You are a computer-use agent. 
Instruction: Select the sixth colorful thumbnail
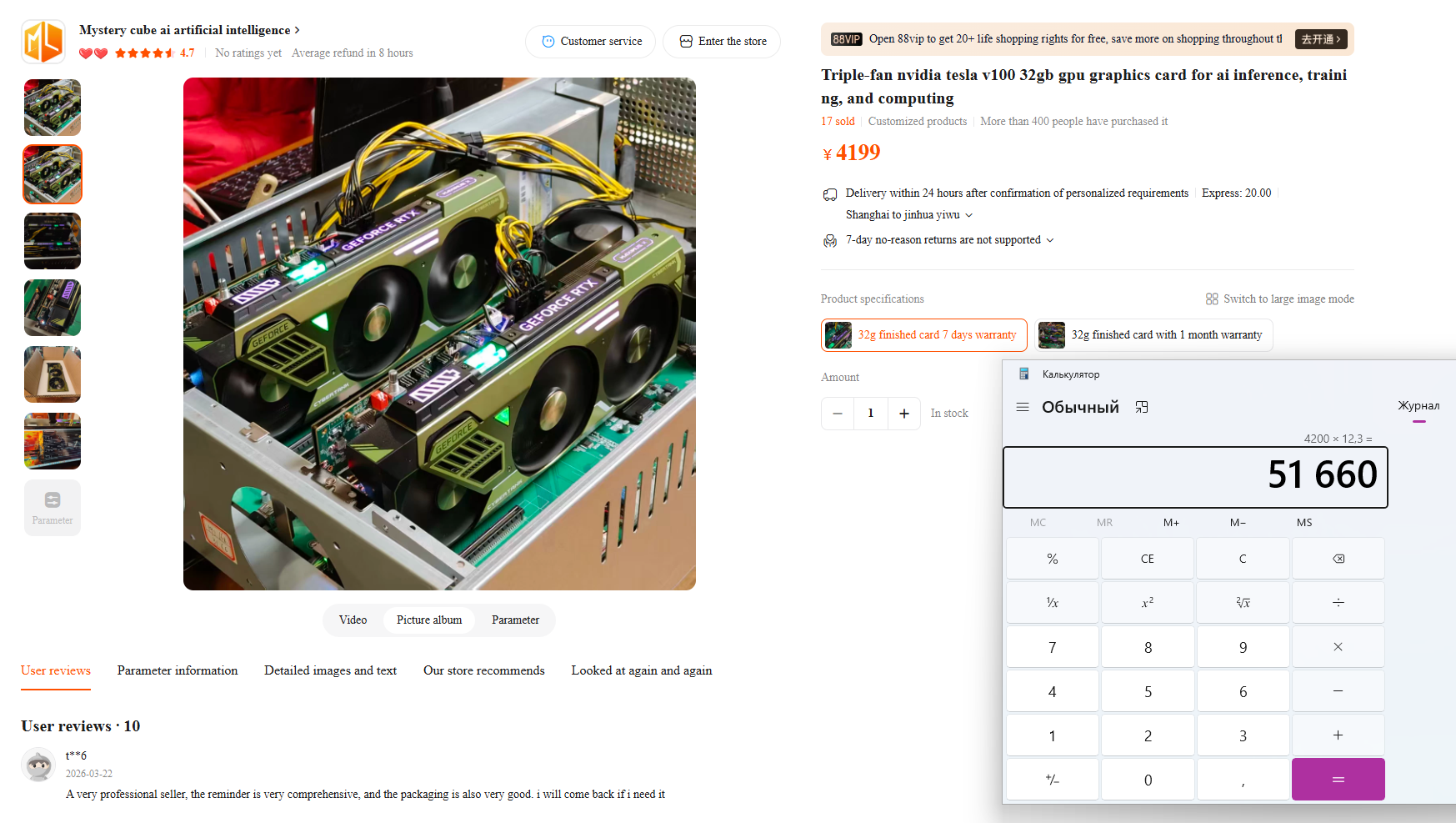pyautogui.click(x=53, y=441)
